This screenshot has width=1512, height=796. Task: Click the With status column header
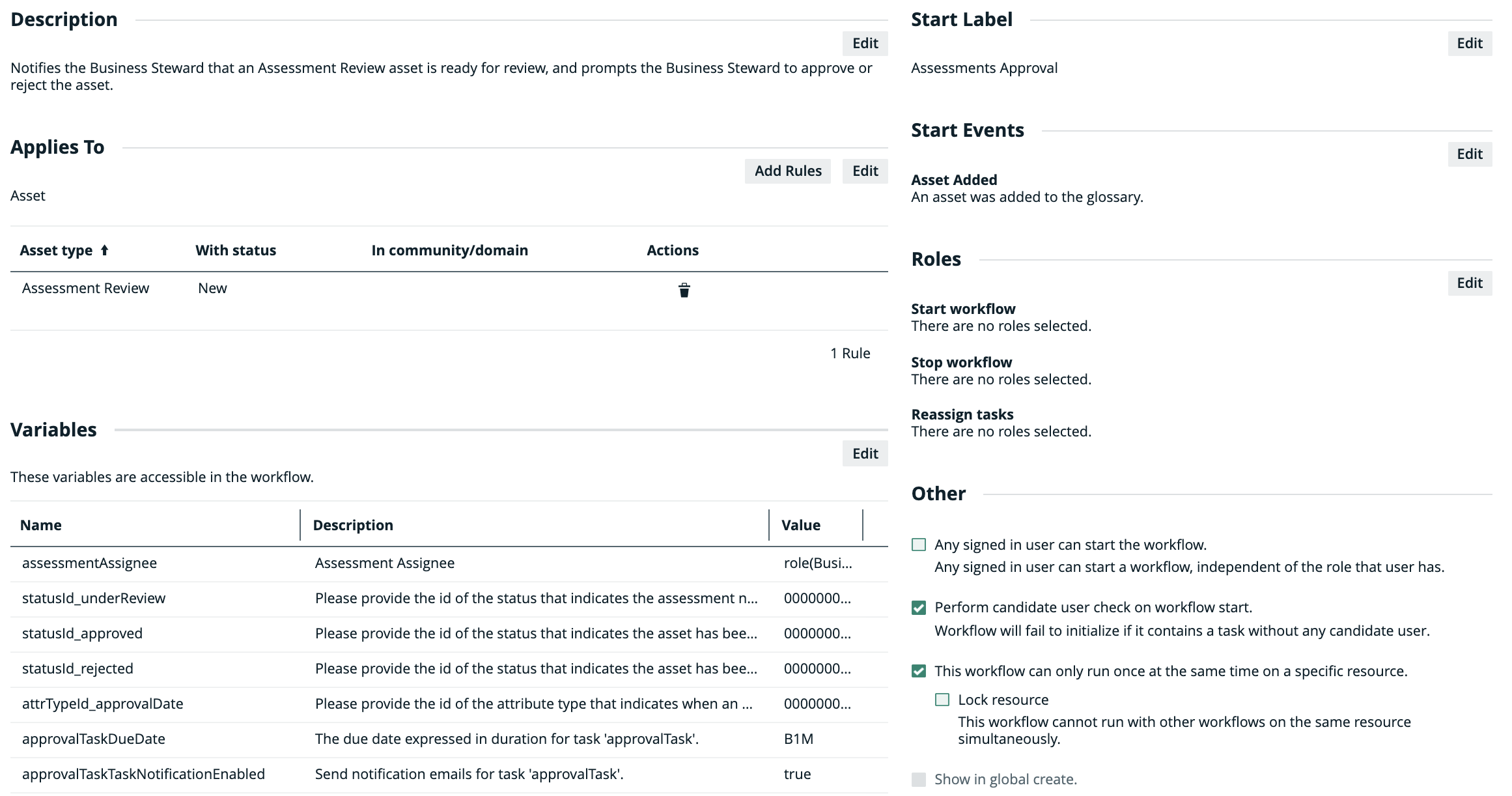tap(236, 250)
